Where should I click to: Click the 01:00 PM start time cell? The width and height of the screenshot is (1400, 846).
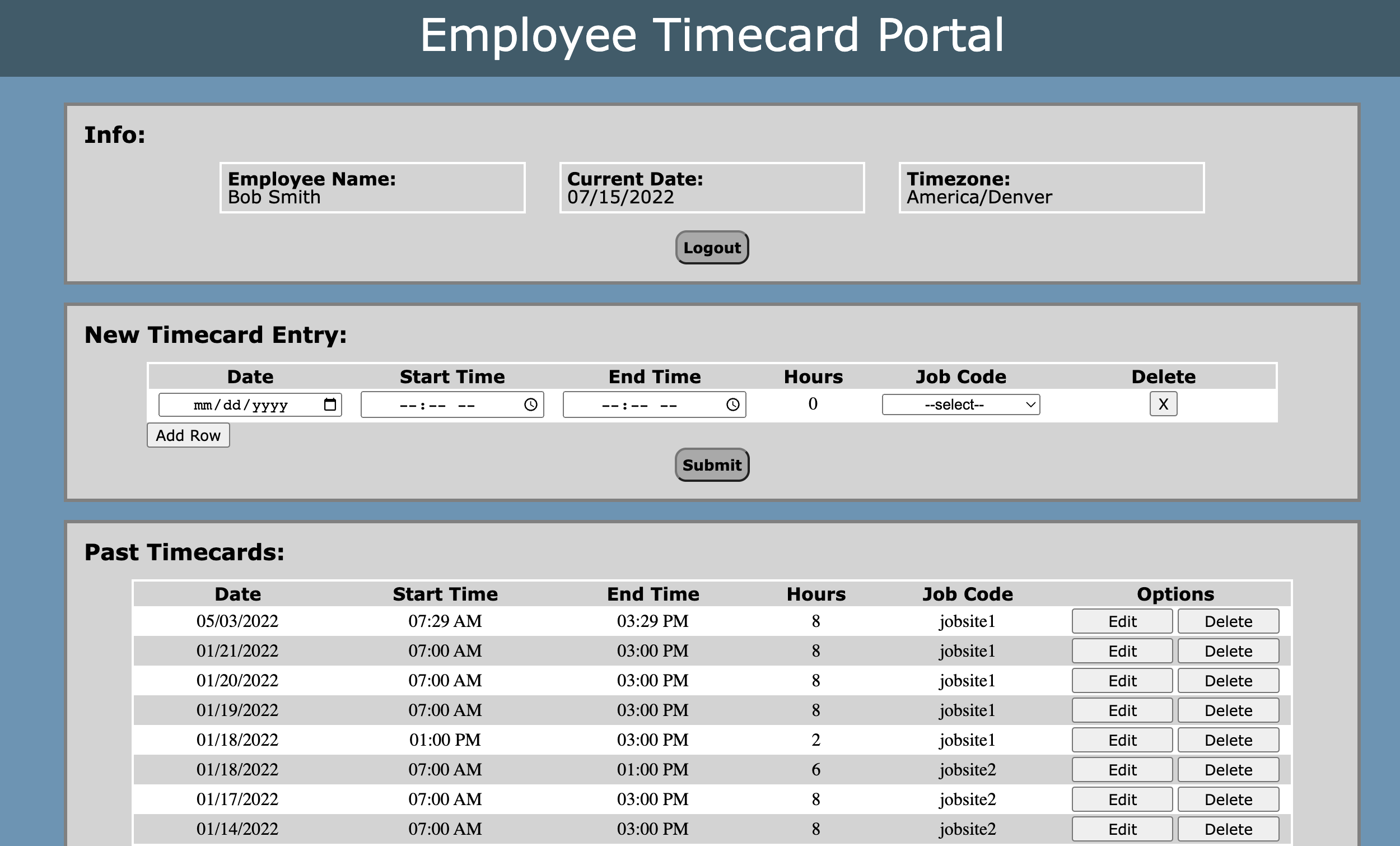445,740
